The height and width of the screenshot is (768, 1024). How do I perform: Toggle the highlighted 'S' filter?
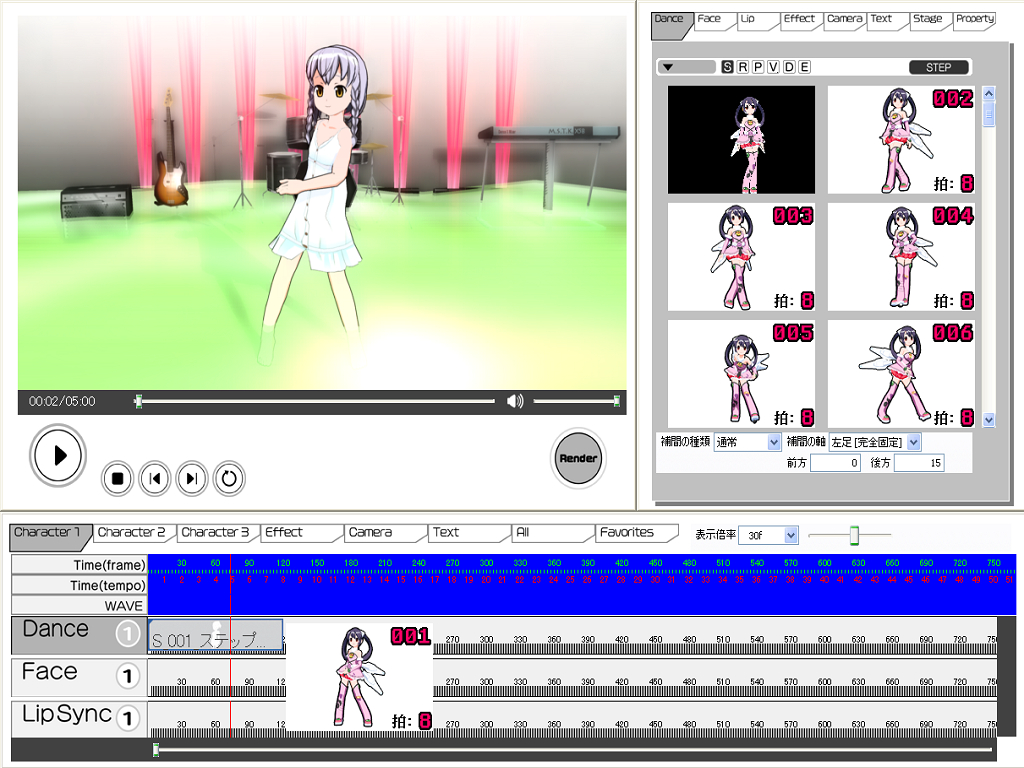click(x=727, y=67)
